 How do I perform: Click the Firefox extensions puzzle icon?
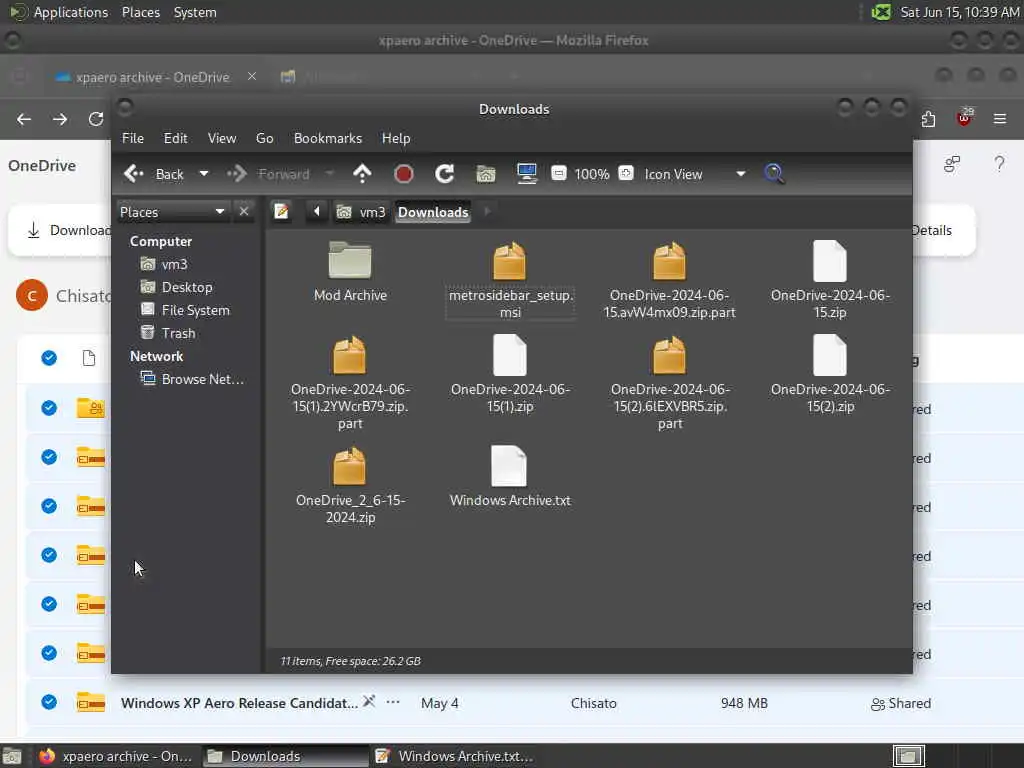928,119
